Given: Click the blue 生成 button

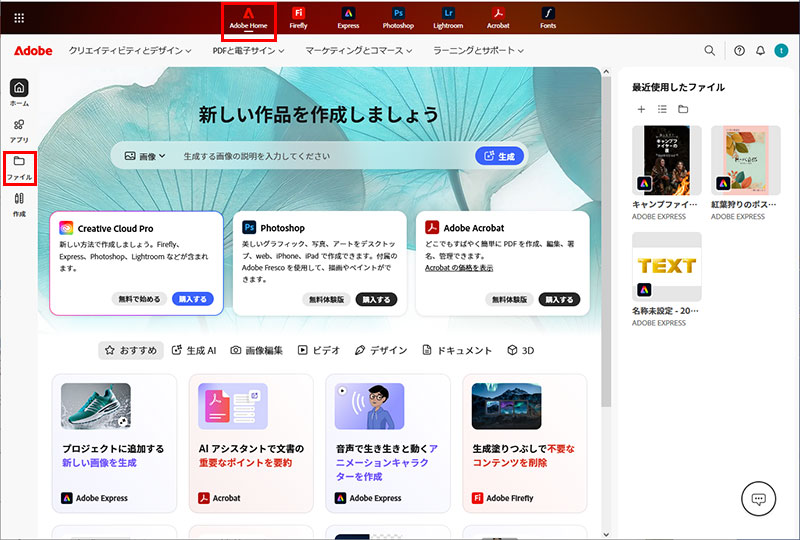Looking at the screenshot, I should 499,156.
